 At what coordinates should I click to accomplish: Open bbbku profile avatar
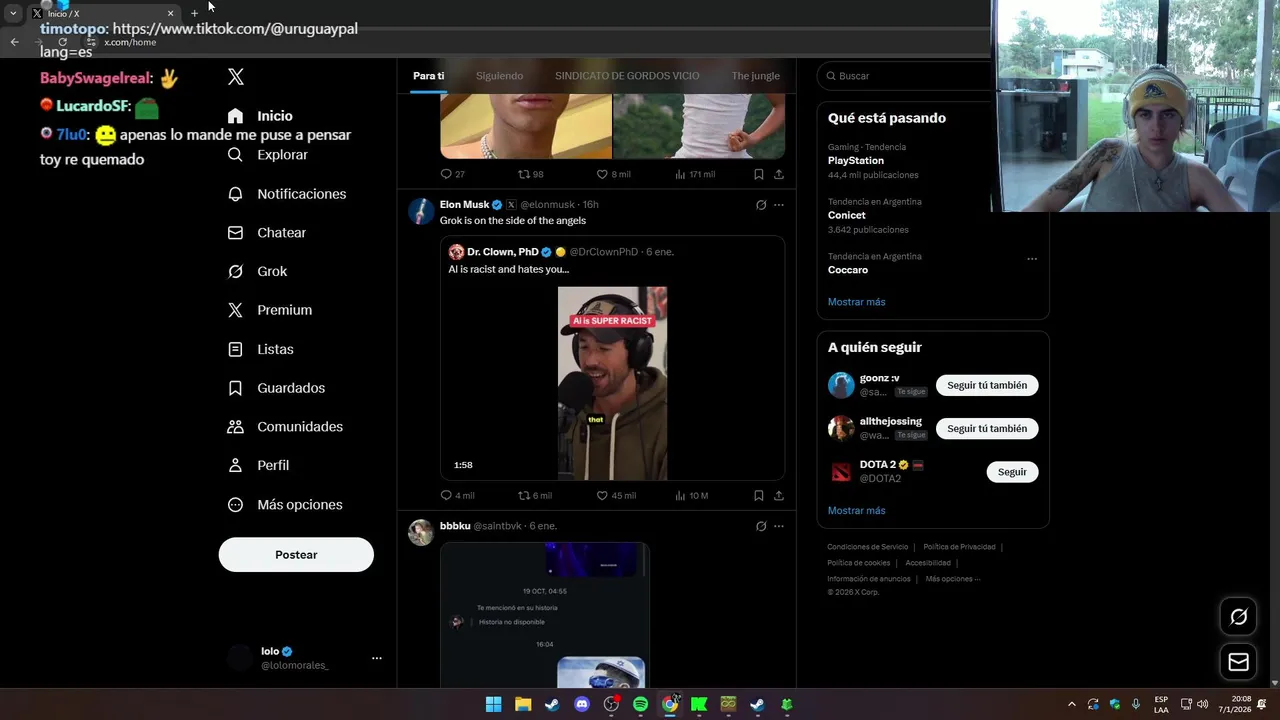tap(421, 532)
